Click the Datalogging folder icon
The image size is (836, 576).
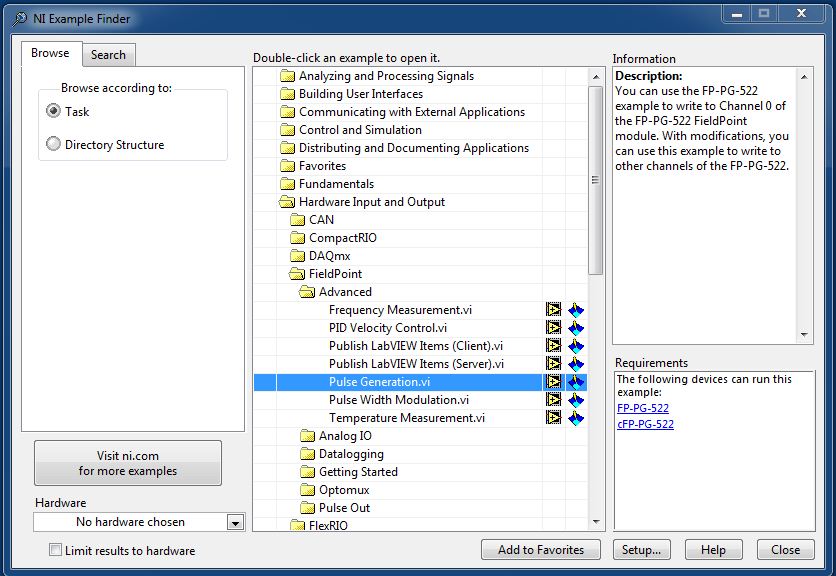307,454
